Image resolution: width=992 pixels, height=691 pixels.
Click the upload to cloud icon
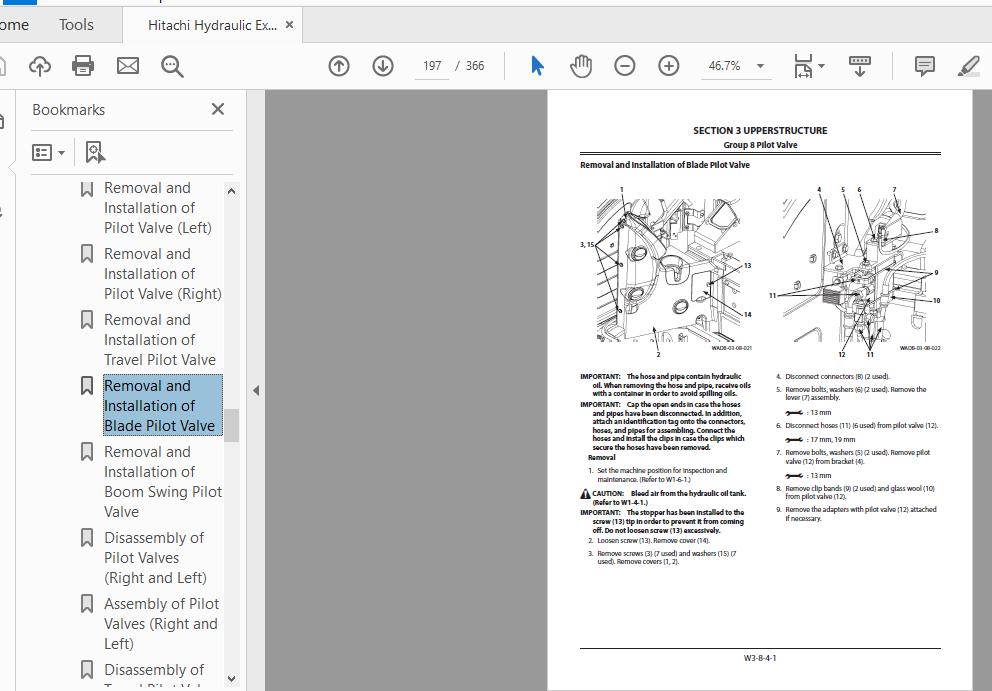[x=40, y=66]
